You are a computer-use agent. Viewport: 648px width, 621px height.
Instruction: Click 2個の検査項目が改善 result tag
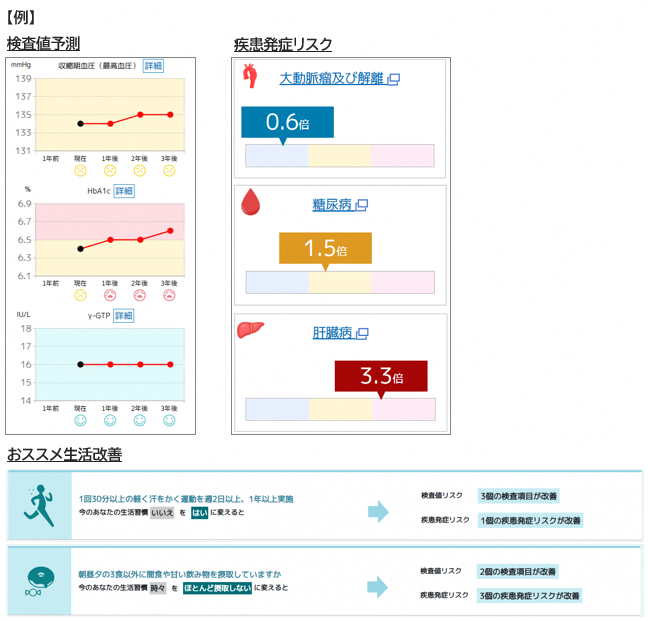pos(517,571)
